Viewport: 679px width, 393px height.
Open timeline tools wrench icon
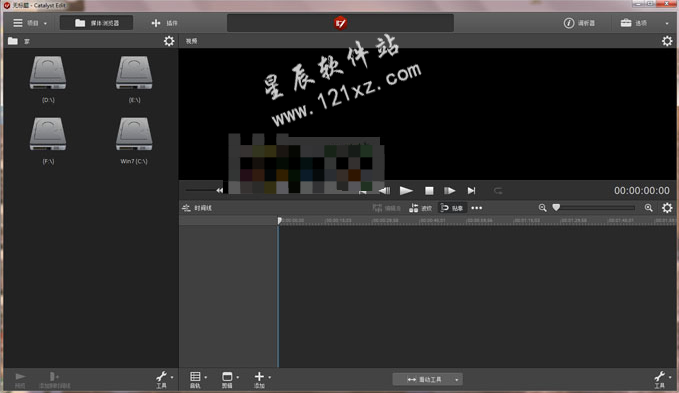660,379
